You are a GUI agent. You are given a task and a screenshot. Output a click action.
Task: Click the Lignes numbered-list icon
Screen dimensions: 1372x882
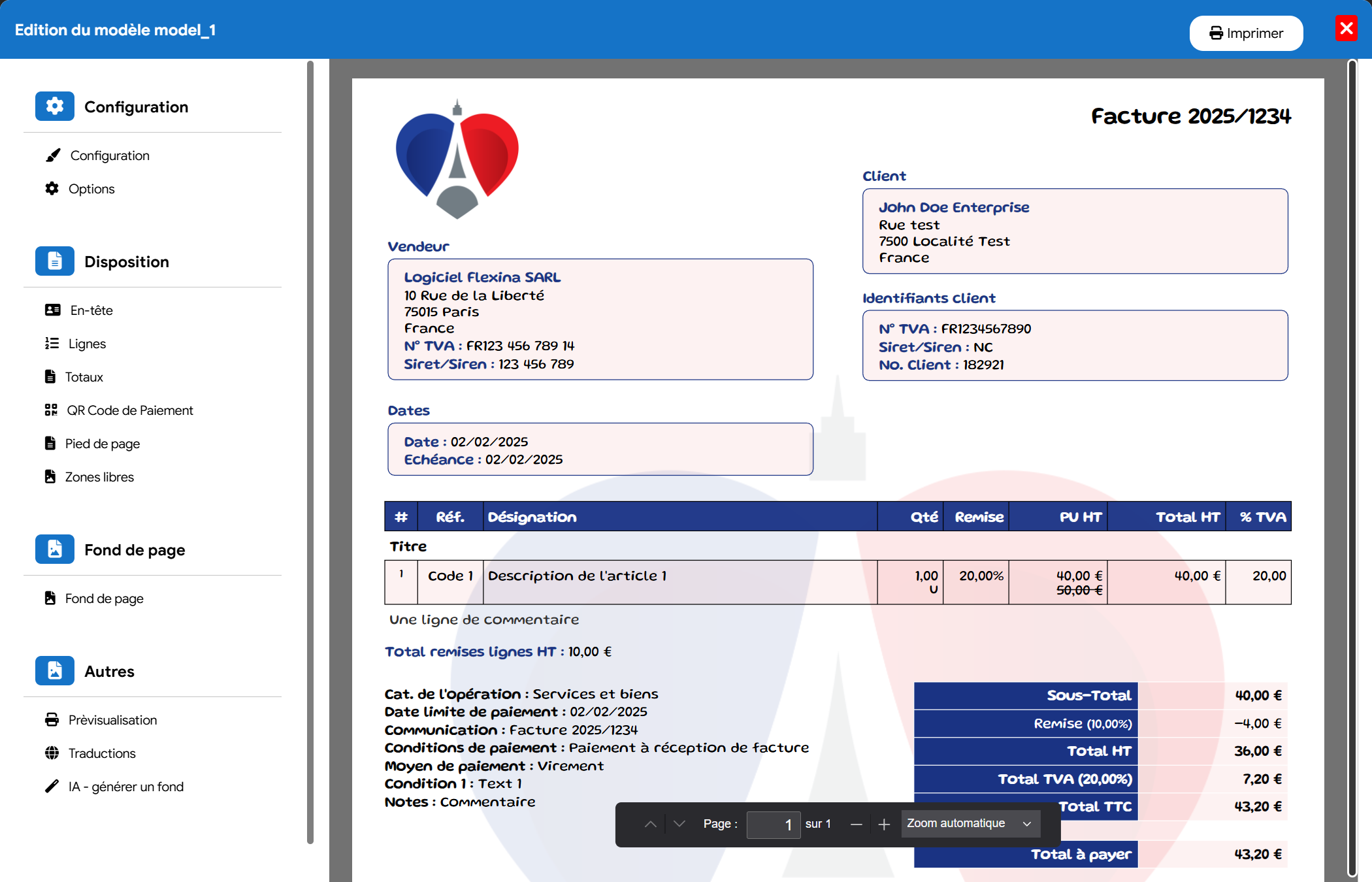click(x=52, y=344)
